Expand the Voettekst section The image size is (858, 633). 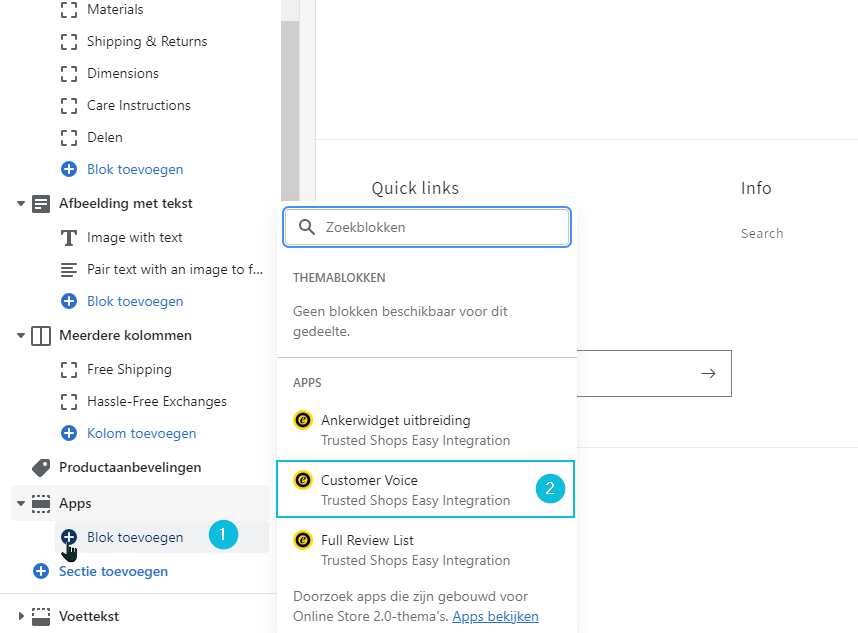tap(21, 616)
